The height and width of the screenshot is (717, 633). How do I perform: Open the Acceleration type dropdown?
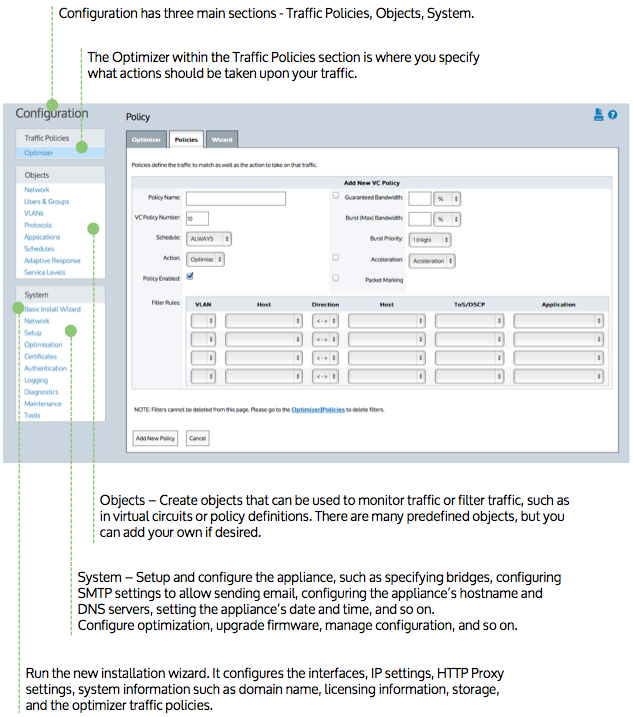432,261
